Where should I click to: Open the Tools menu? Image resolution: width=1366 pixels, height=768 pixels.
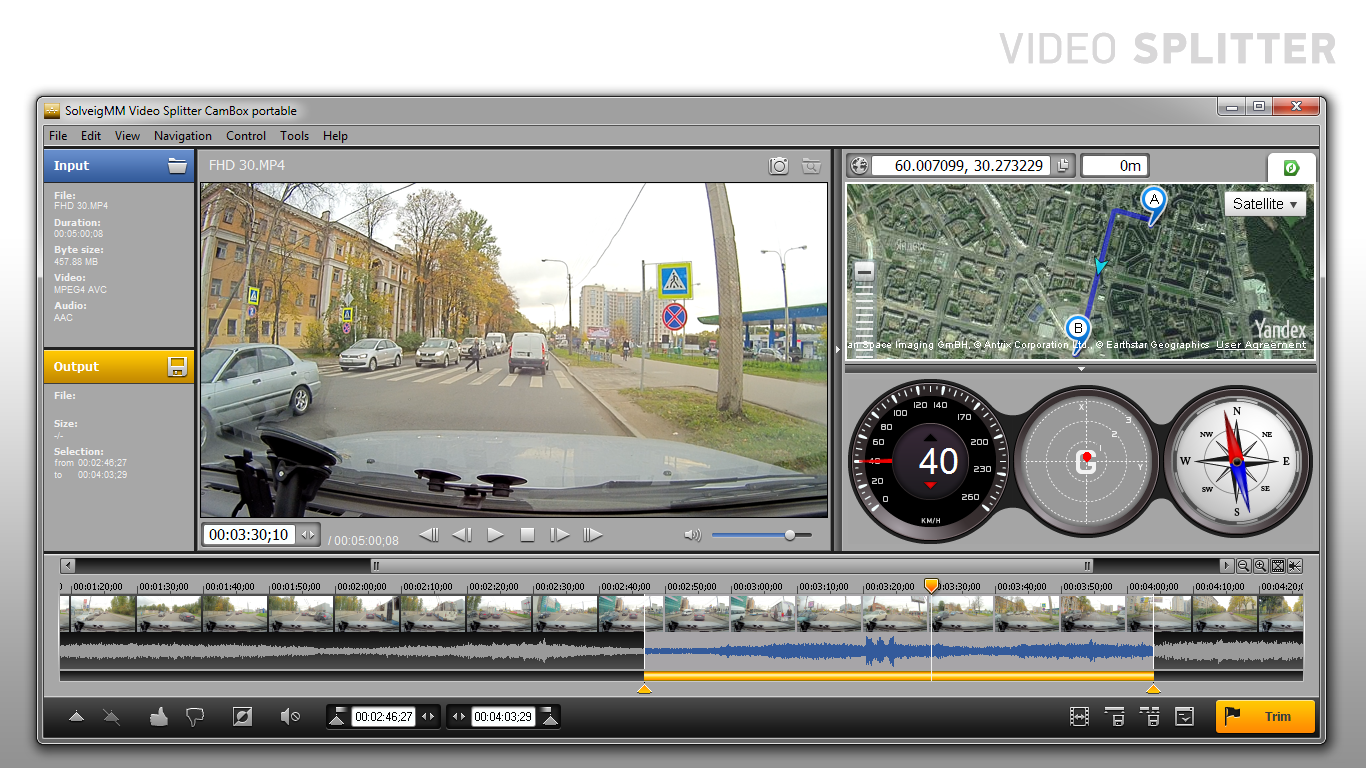coord(294,136)
